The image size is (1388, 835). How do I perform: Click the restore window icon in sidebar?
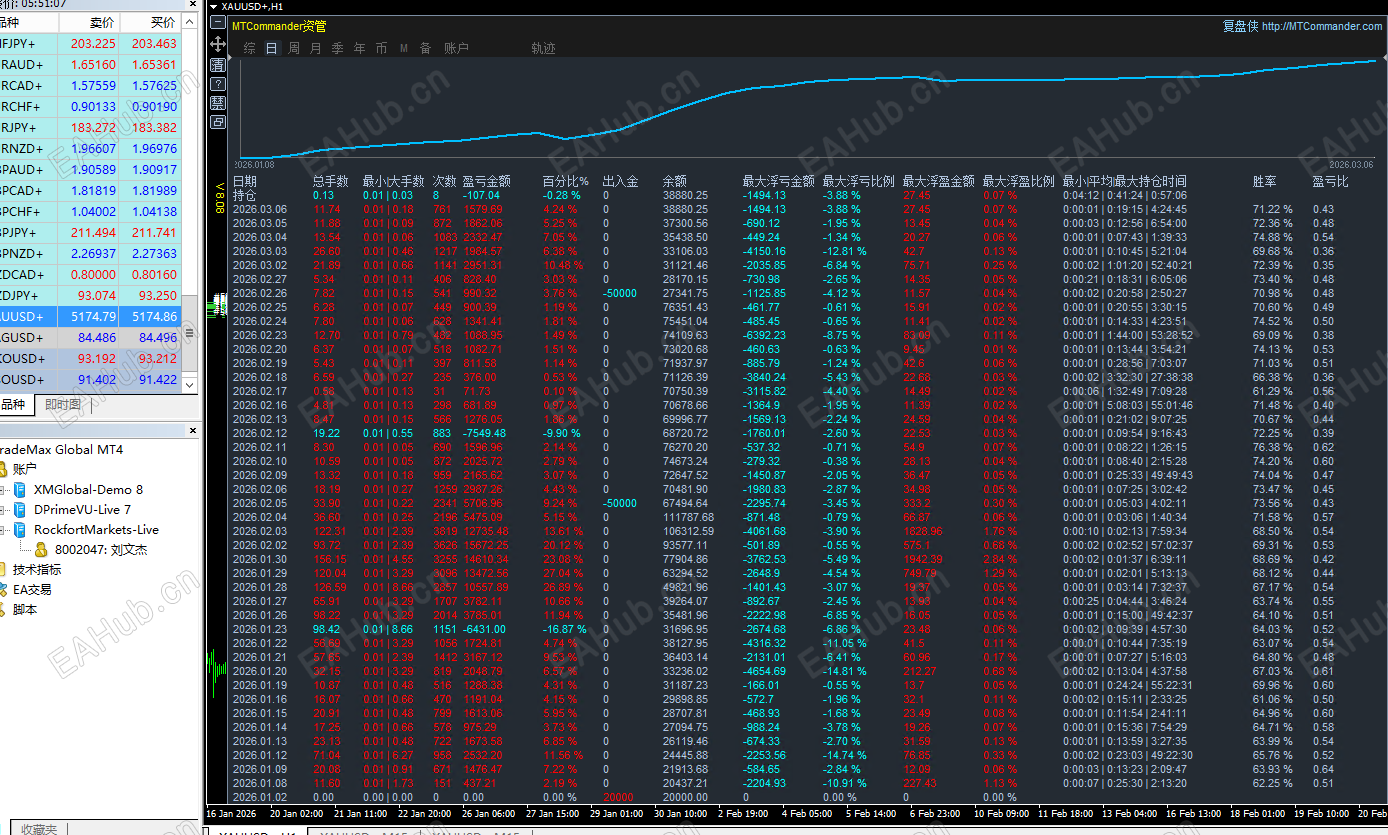(x=217, y=122)
